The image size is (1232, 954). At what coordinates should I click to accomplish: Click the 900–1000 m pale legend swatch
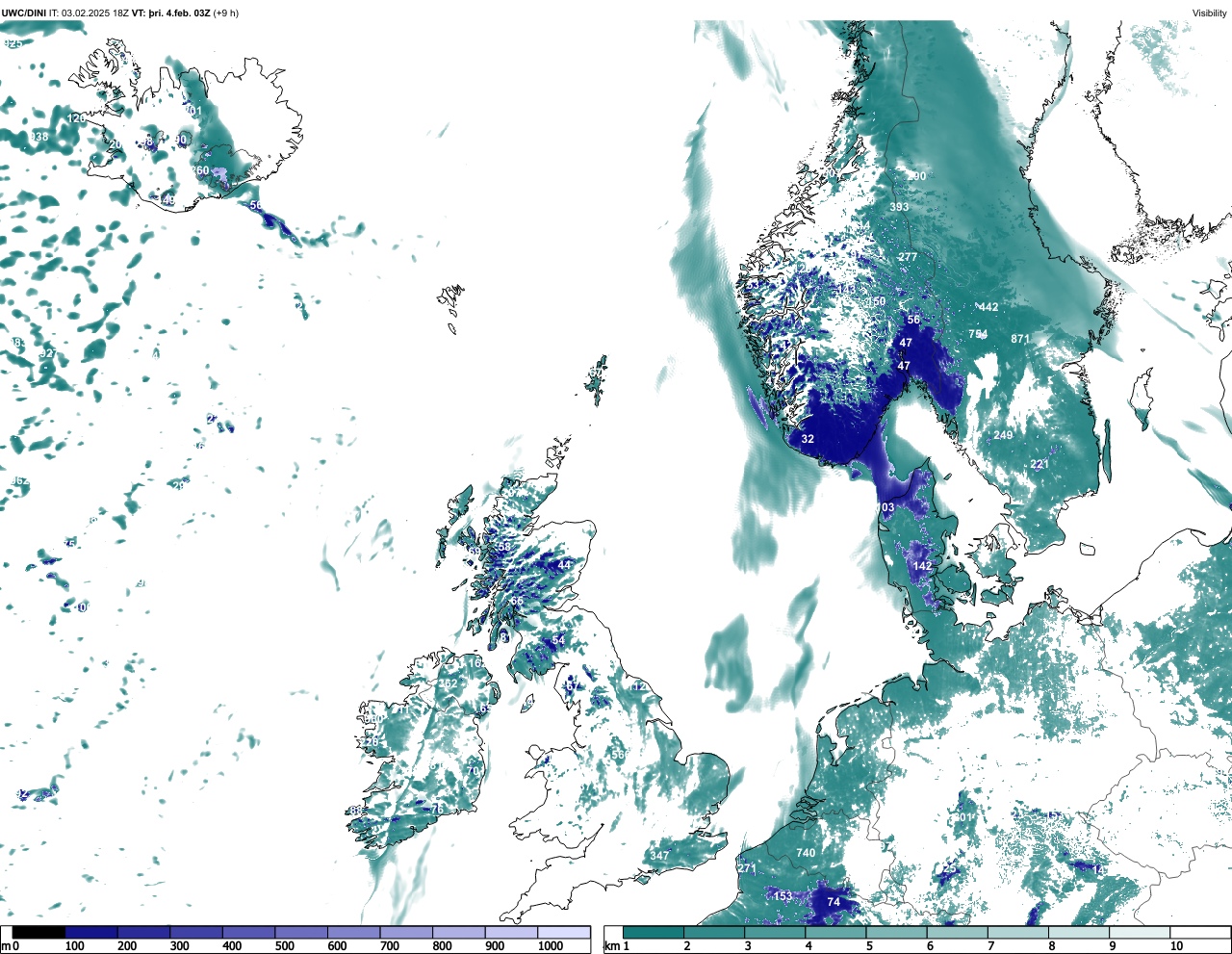pos(511,933)
